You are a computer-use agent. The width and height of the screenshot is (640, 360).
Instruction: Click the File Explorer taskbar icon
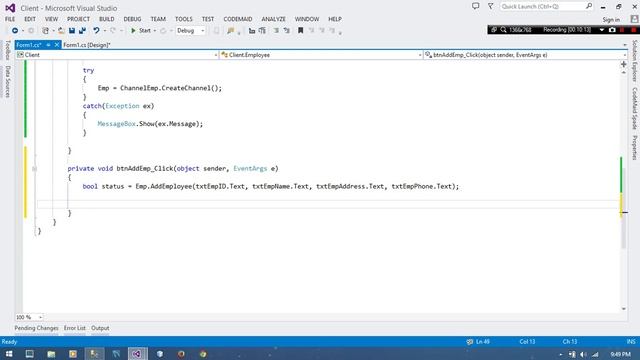tap(51, 354)
